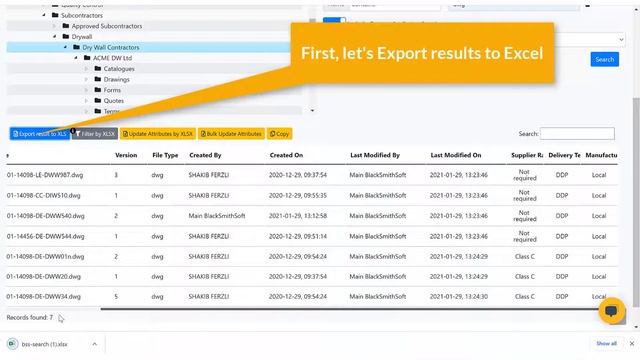Click file name 01-14098-DE-DWW01n.dwg
640x360 pixels.
pos(45,257)
